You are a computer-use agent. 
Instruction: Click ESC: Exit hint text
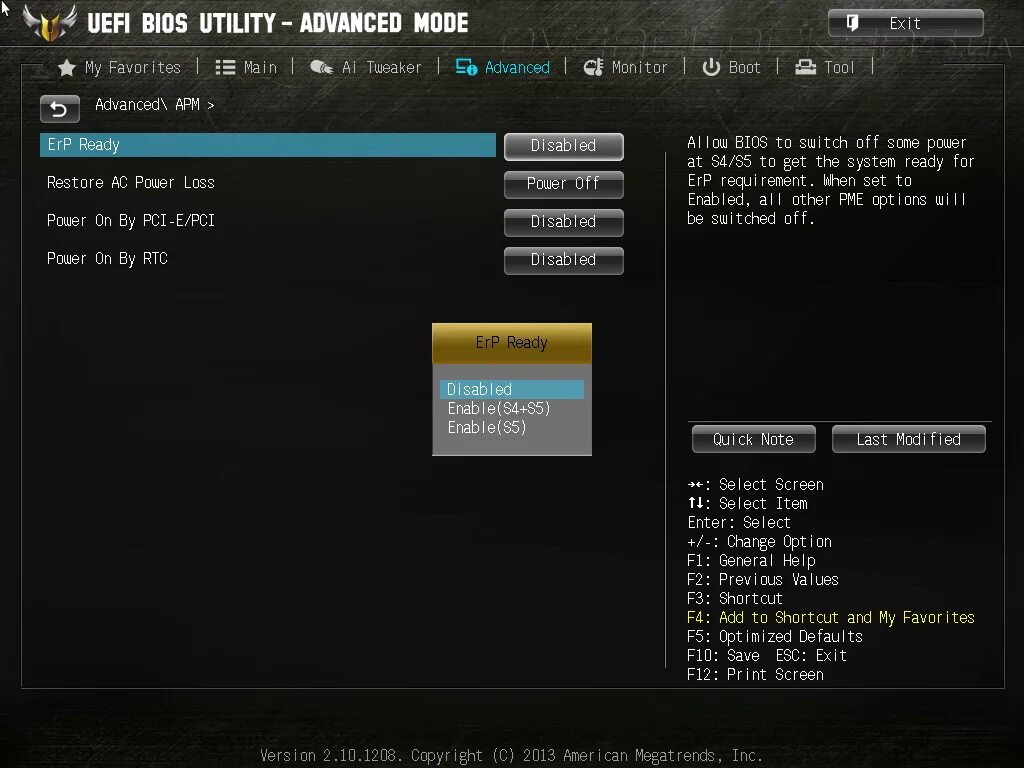[x=811, y=656]
